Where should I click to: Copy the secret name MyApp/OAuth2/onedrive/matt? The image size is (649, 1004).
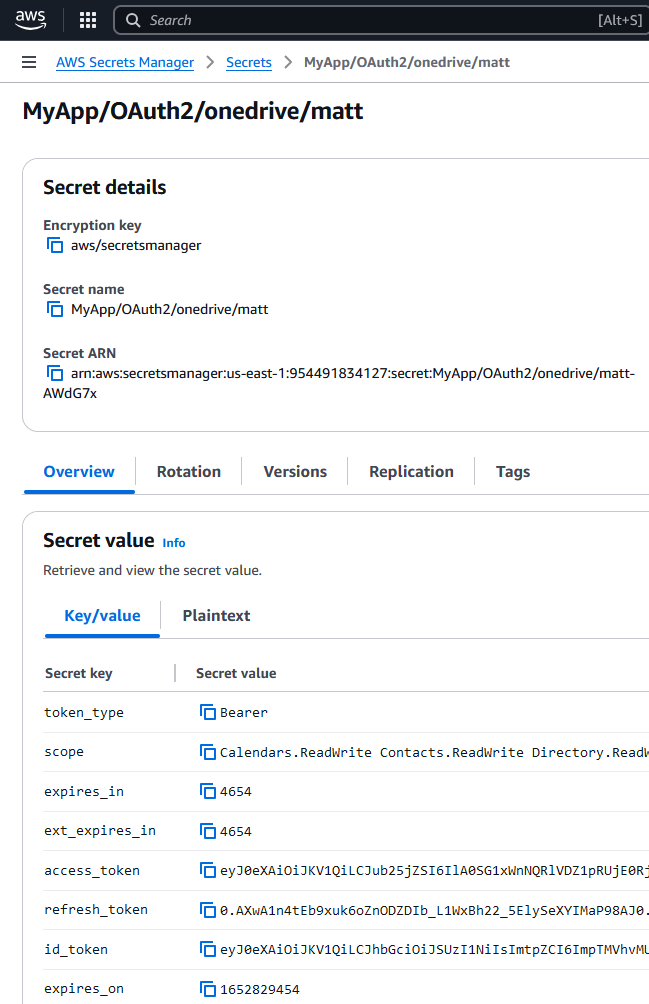point(55,309)
